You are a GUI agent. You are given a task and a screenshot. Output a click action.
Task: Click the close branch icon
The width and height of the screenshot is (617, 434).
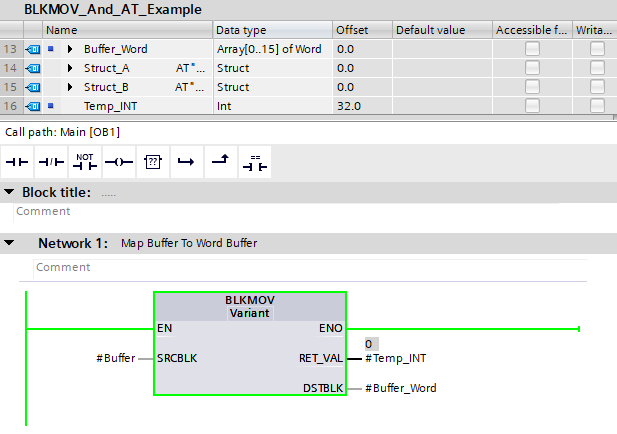click(220, 161)
